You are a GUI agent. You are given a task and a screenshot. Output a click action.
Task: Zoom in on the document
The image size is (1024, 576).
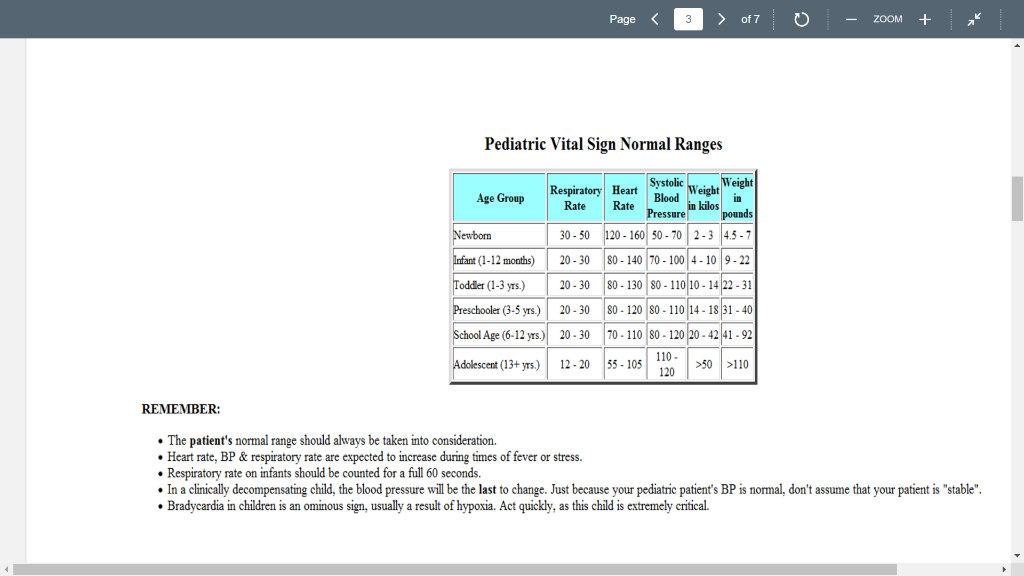click(x=924, y=18)
